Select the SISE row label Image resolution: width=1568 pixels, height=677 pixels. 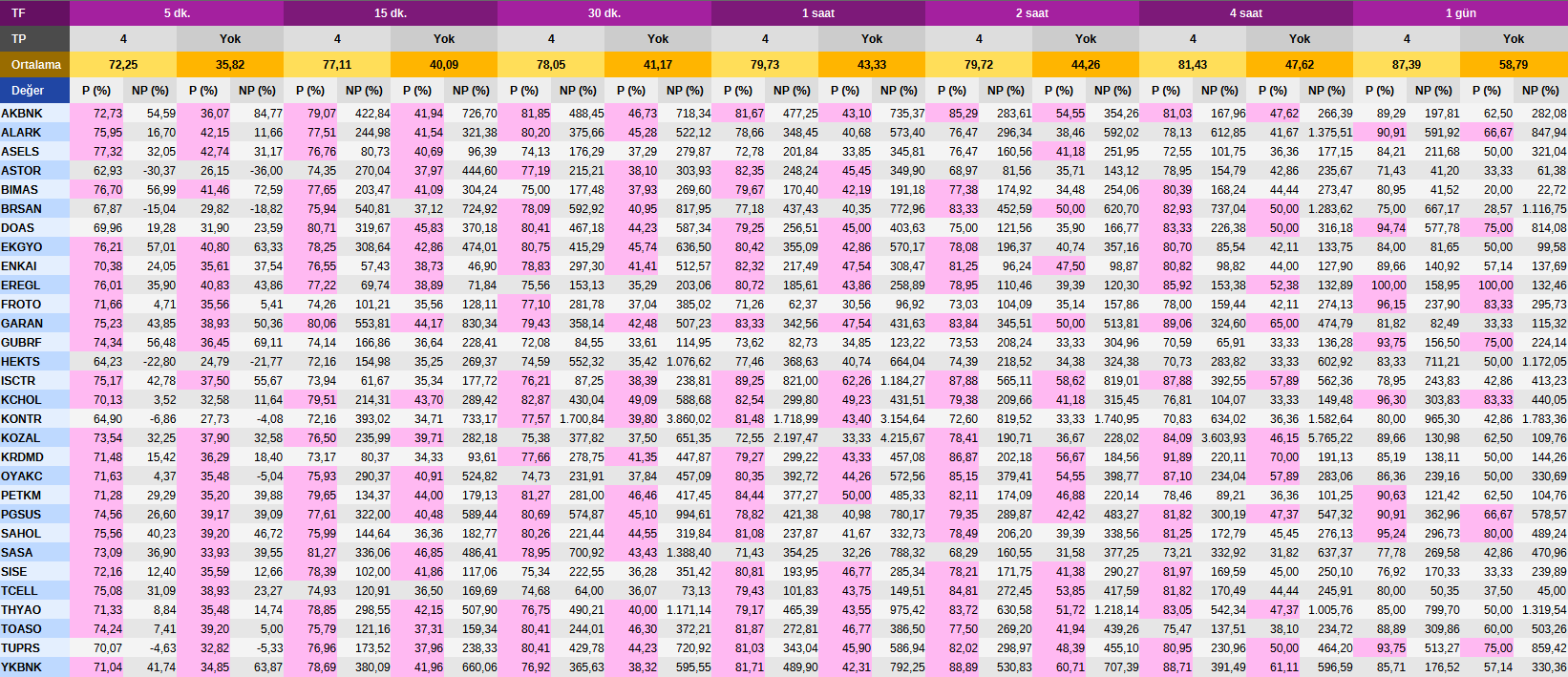[34, 572]
